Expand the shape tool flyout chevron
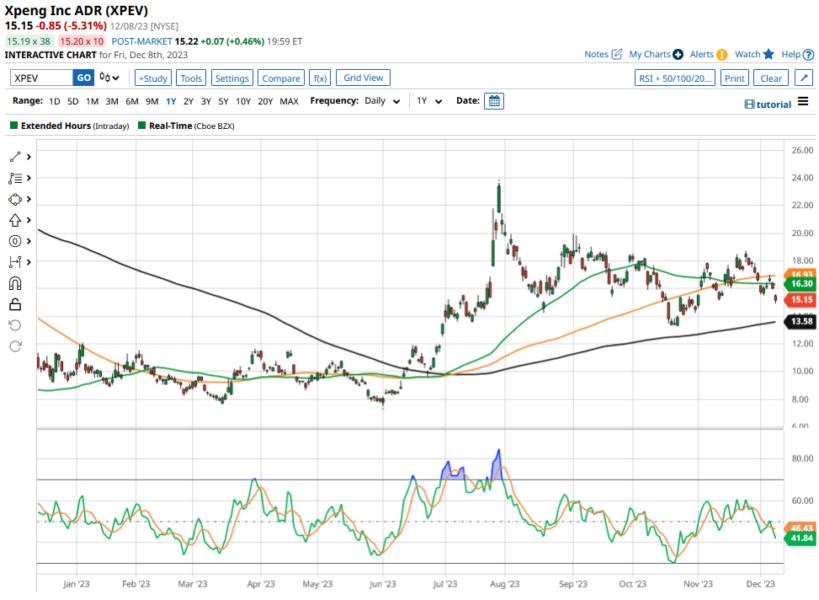Viewport: 819px width, 600px height. pyautogui.click(x=29, y=199)
